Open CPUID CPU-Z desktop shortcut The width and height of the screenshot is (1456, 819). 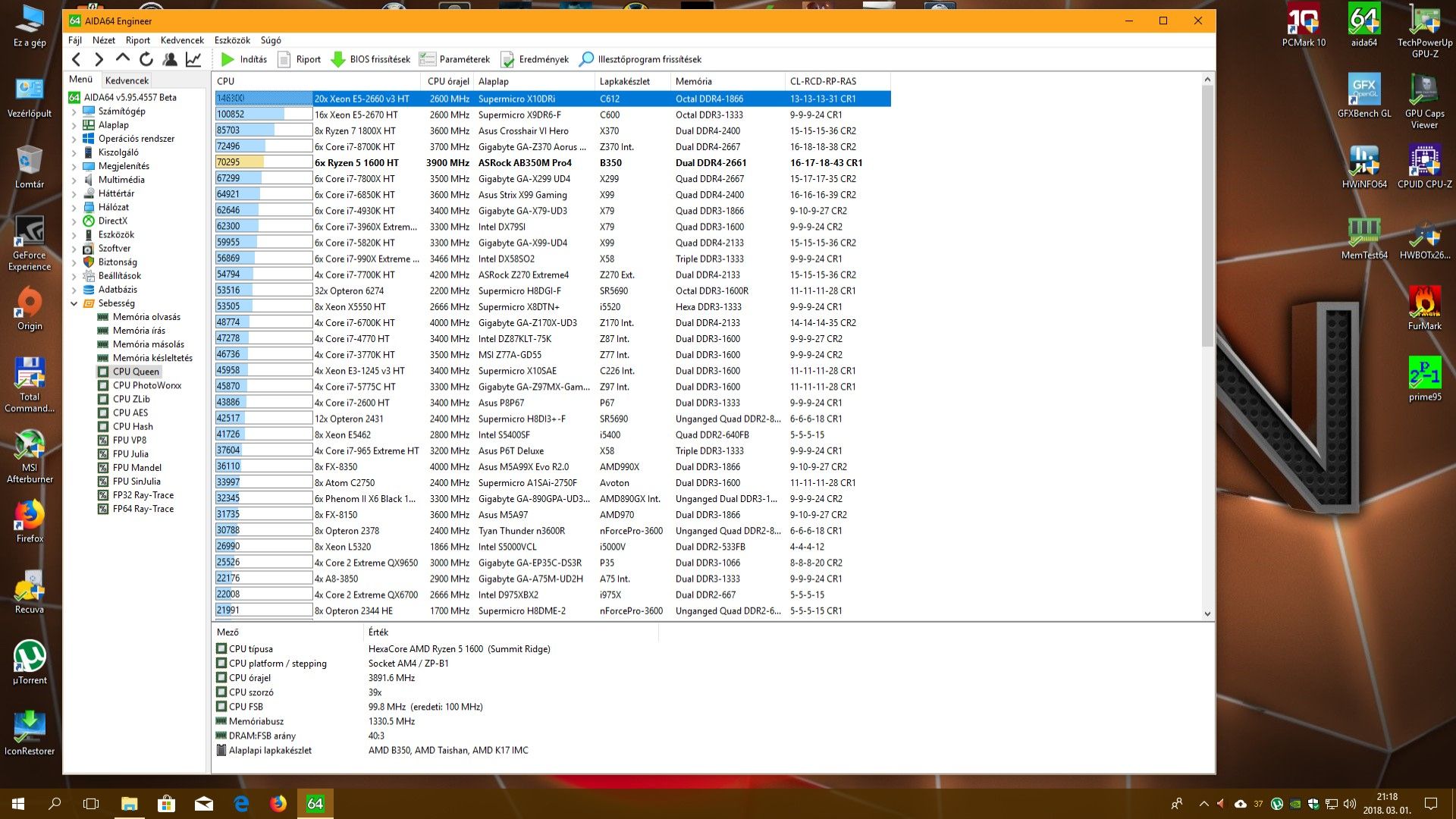point(1425,167)
